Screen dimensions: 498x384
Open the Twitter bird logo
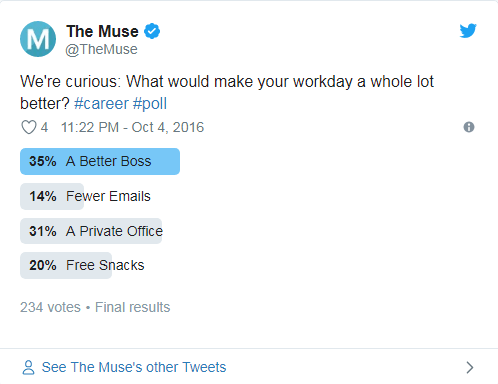tap(468, 31)
